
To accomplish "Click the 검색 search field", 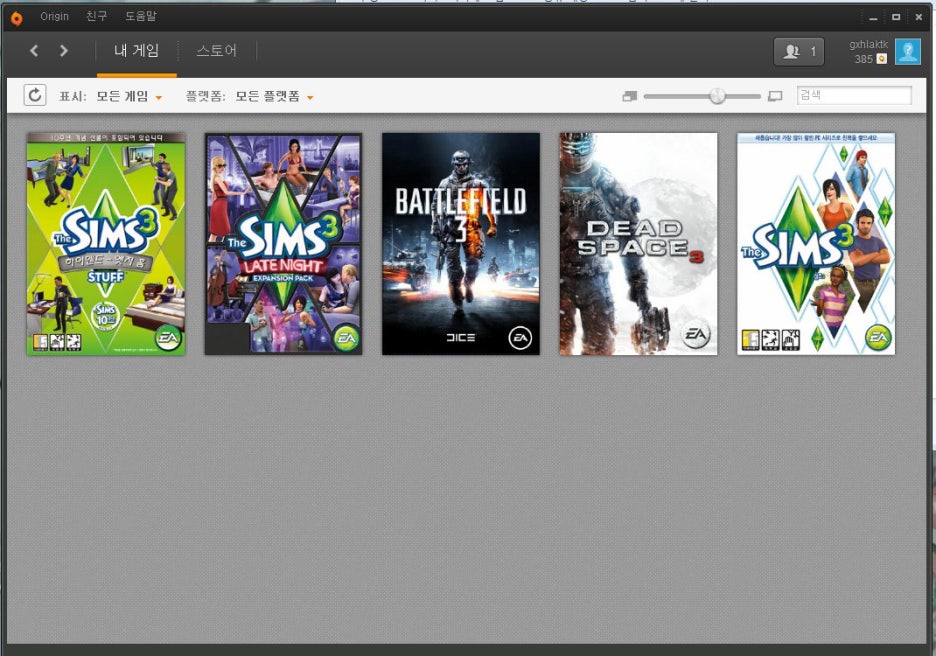I will pyautogui.click(x=854, y=95).
